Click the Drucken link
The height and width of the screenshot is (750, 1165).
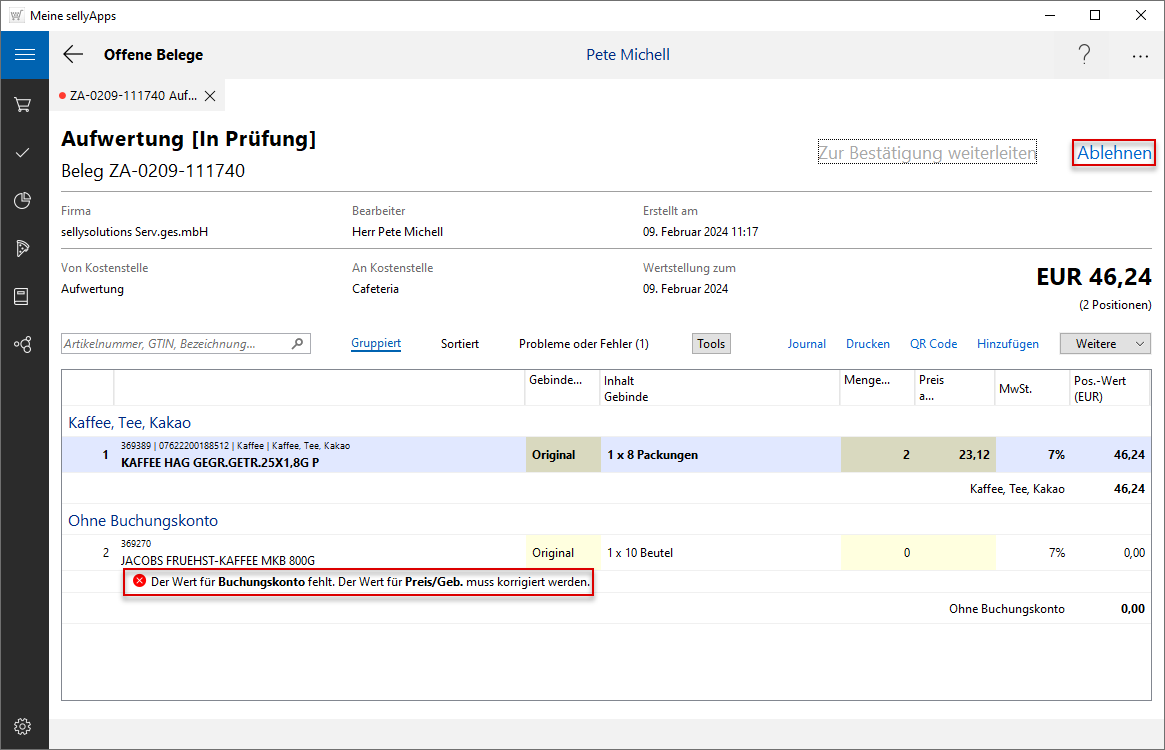coord(867,344)
